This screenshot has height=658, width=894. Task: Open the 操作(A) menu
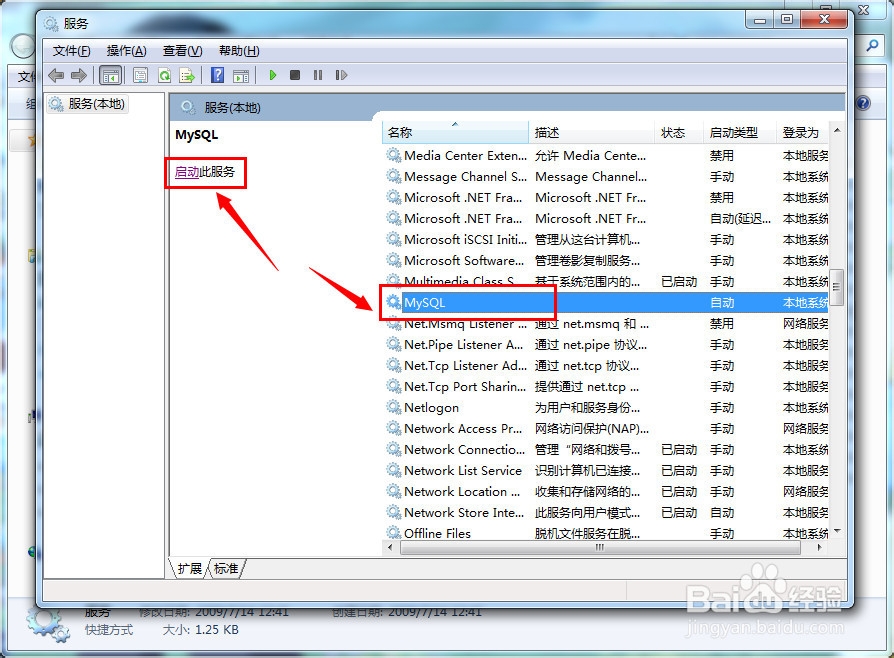point(127,51)
